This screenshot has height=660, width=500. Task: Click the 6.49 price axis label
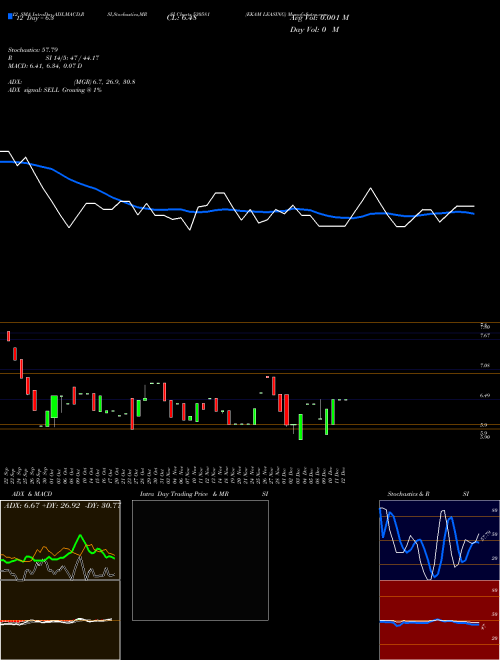485,395
